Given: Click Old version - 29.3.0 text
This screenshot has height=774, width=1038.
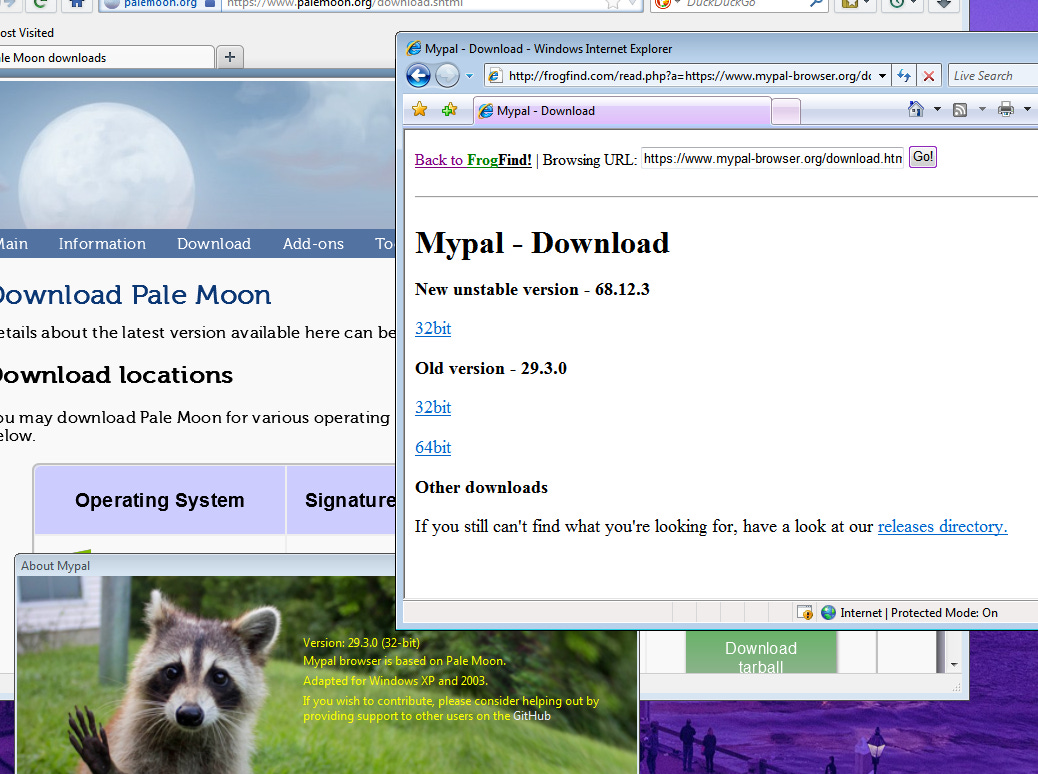Looking at the screenshot, I should (491, 368).
